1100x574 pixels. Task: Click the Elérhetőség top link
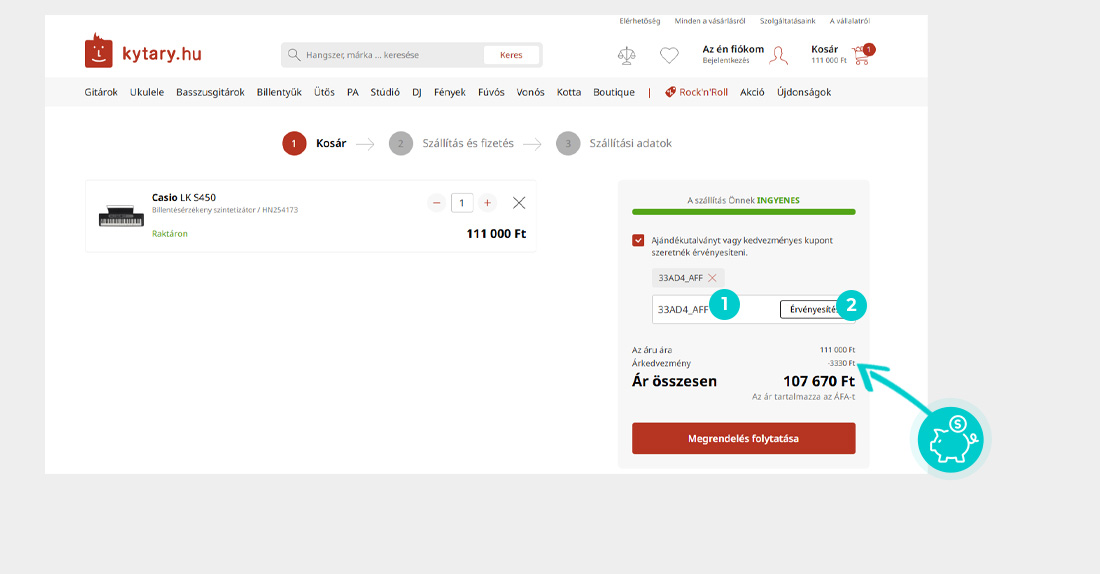pyautogui.click(x=640, y=21)
